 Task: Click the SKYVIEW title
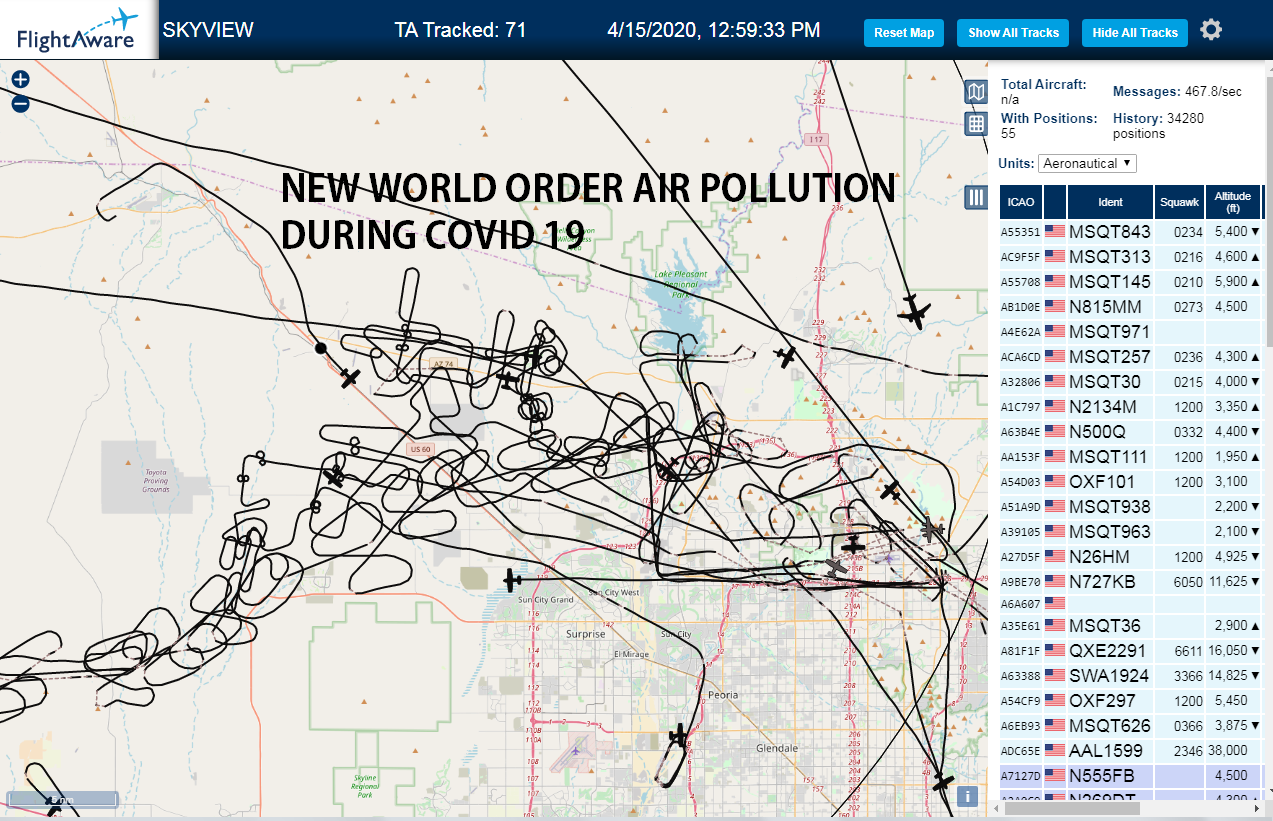(x=208, y=30)
